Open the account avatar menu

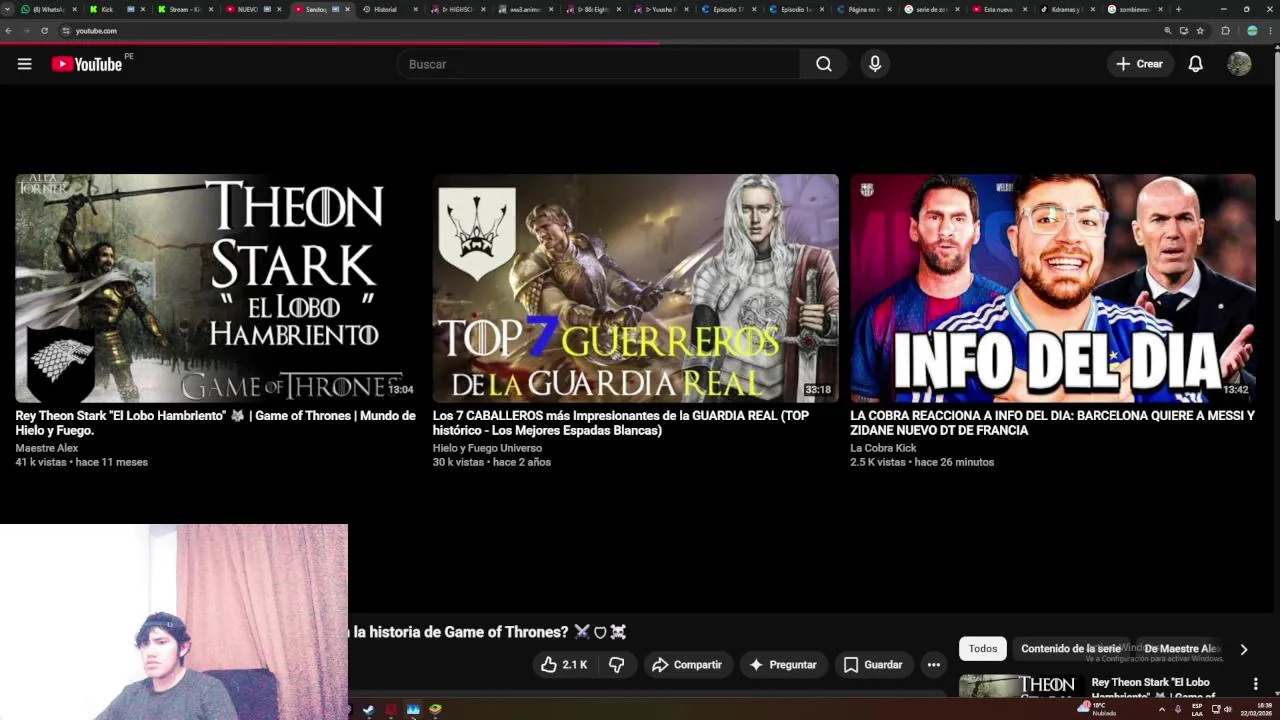pyautogui.click(x=1239, y=64)
